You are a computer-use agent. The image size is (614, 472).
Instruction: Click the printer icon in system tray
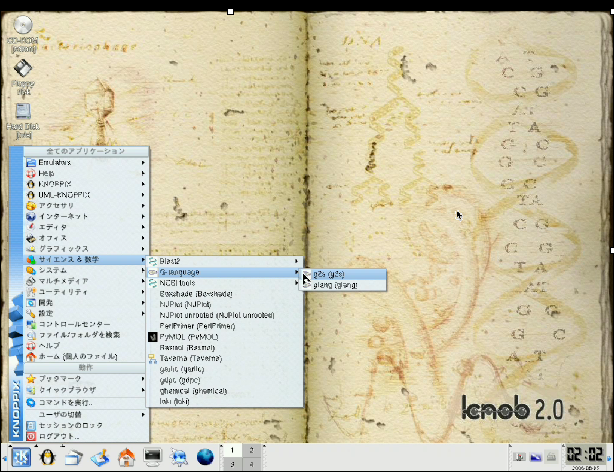pos(551,457)
